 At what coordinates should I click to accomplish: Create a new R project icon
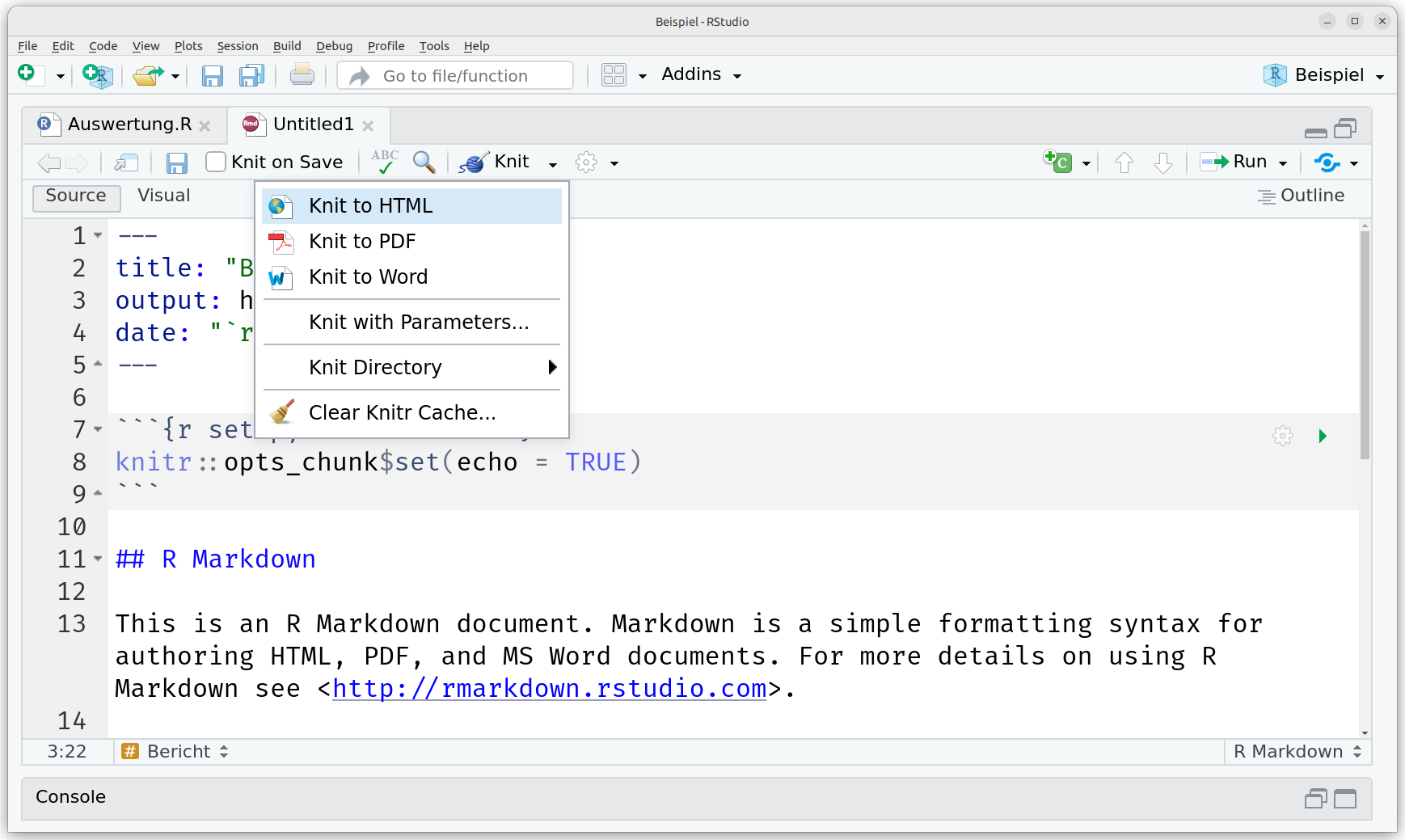97,75
